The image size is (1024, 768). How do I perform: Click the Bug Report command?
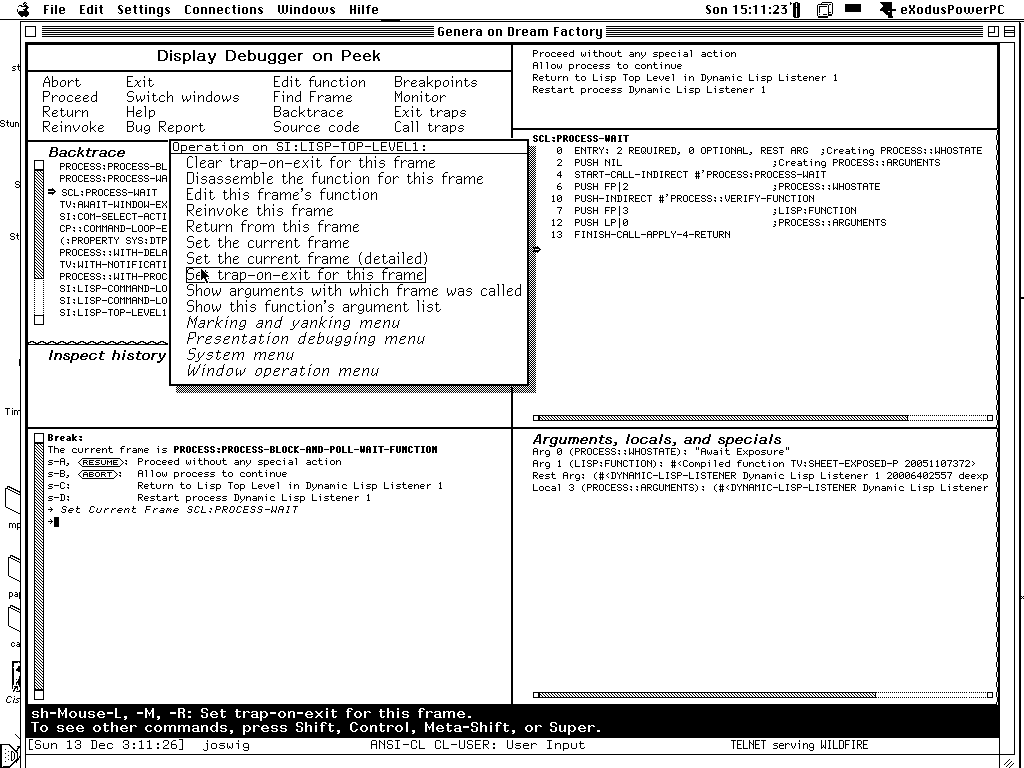(165, 127)
